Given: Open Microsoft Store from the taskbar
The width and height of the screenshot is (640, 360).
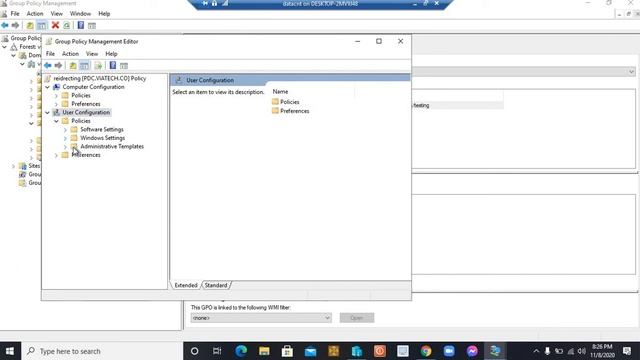Looking at the screenshot, I should [x=287, y=351].
